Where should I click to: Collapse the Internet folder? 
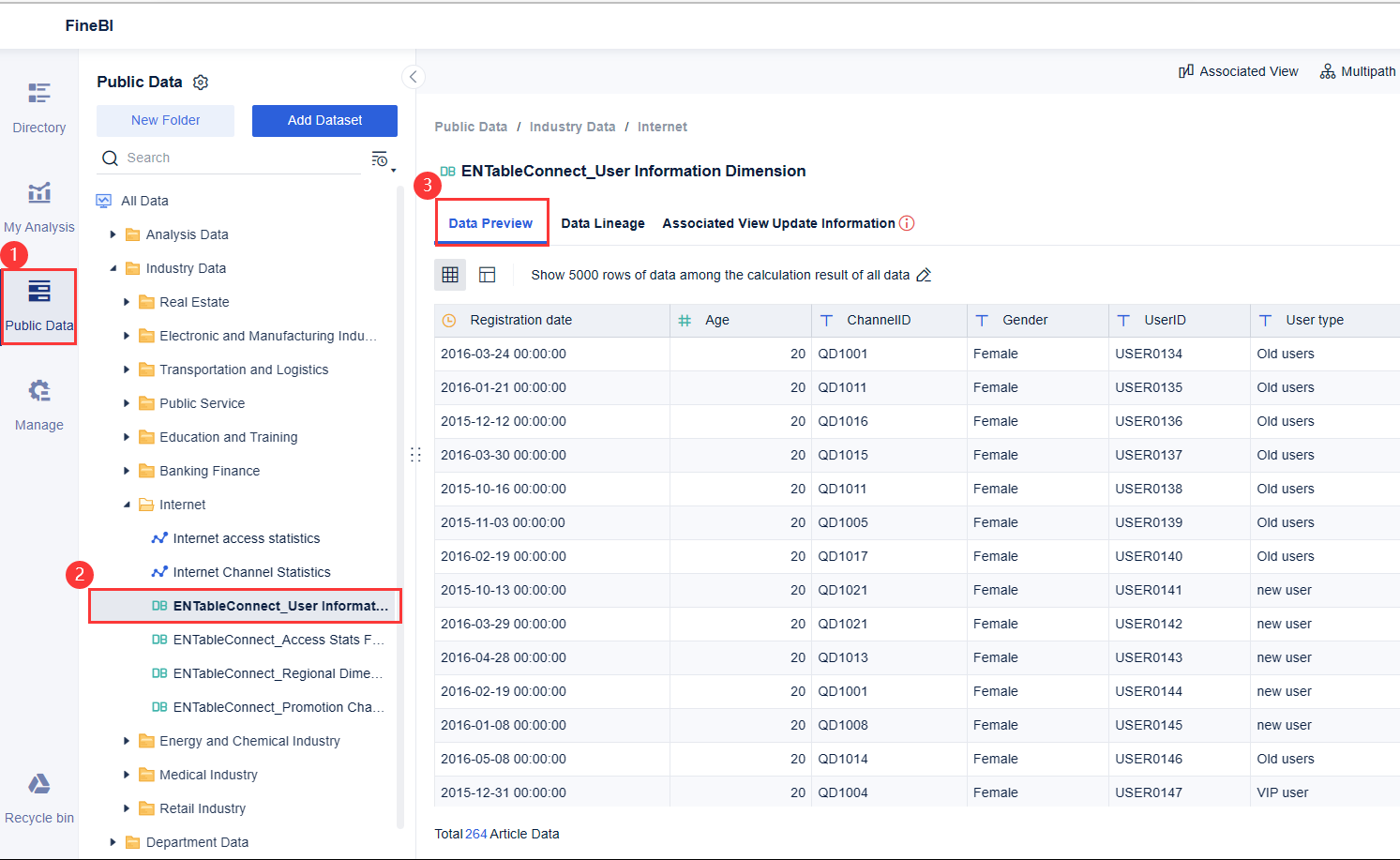(127, 505)
